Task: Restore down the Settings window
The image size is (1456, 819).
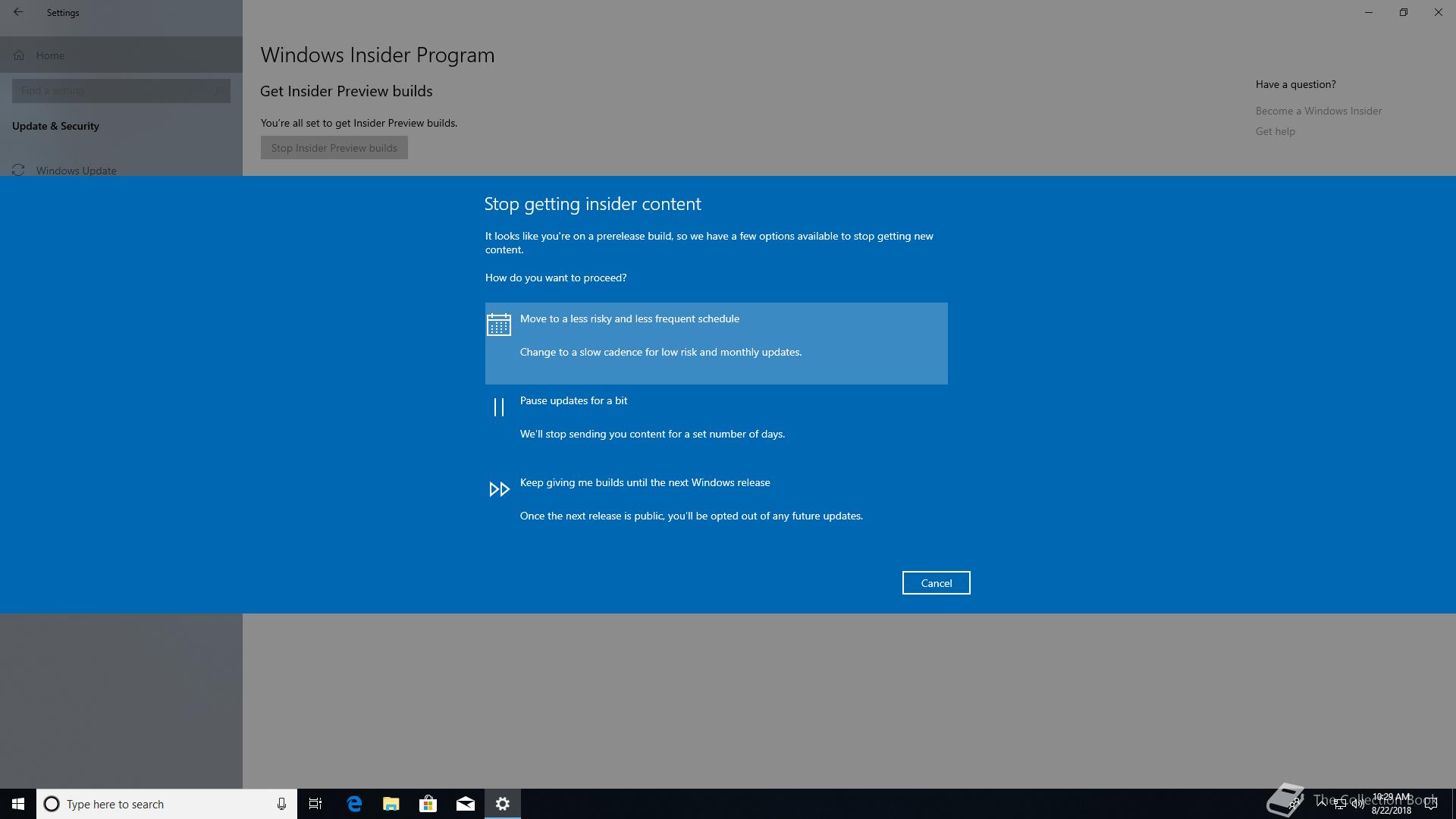Action: [x=1403, y=12]
